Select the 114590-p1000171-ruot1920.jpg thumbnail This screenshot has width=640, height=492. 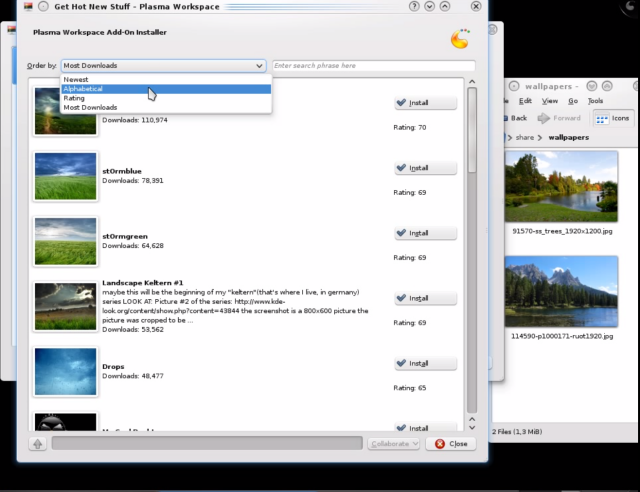point(561,291)
